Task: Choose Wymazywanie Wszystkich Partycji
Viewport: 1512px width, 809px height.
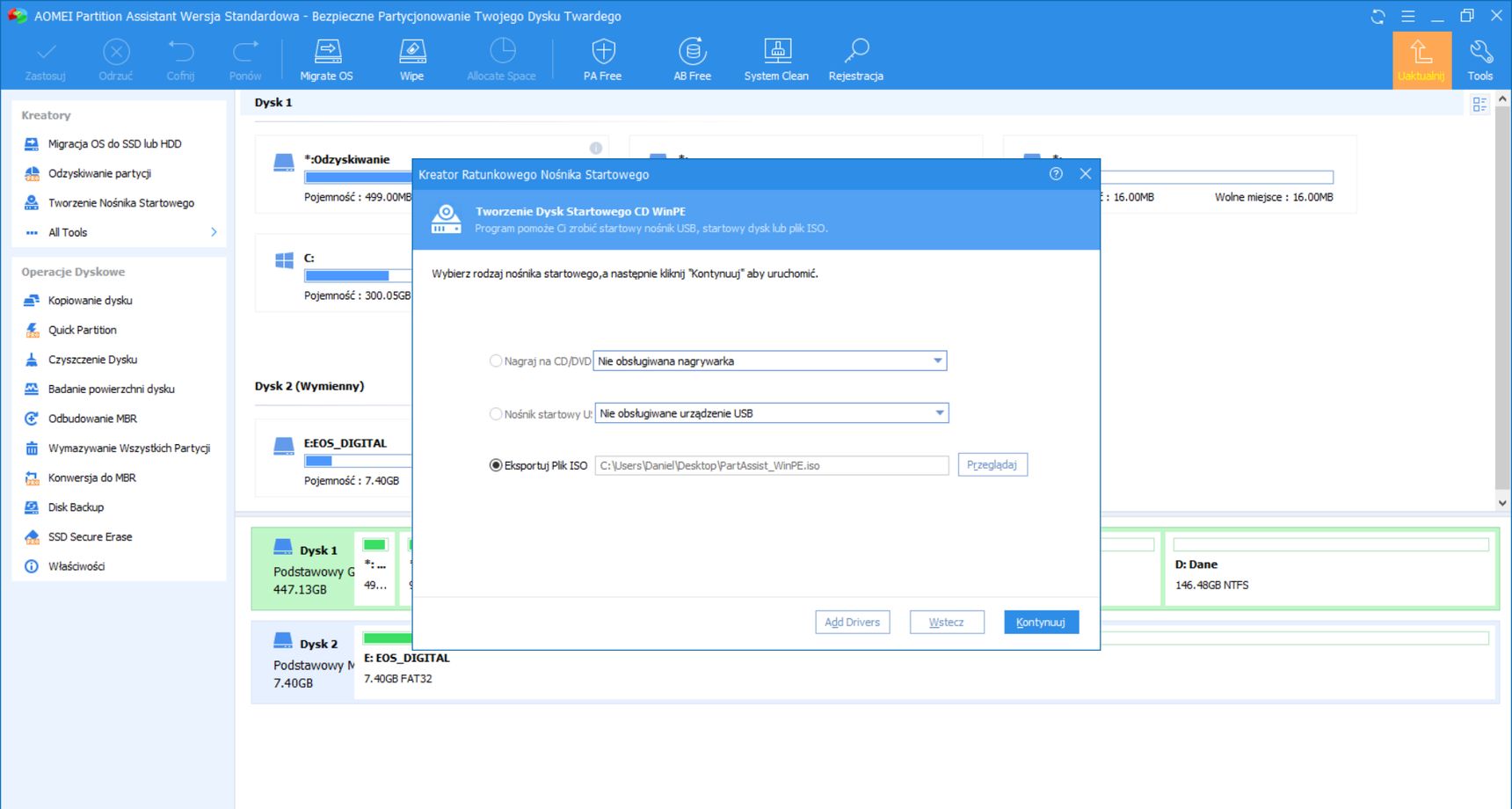Action: coord(129,448)
